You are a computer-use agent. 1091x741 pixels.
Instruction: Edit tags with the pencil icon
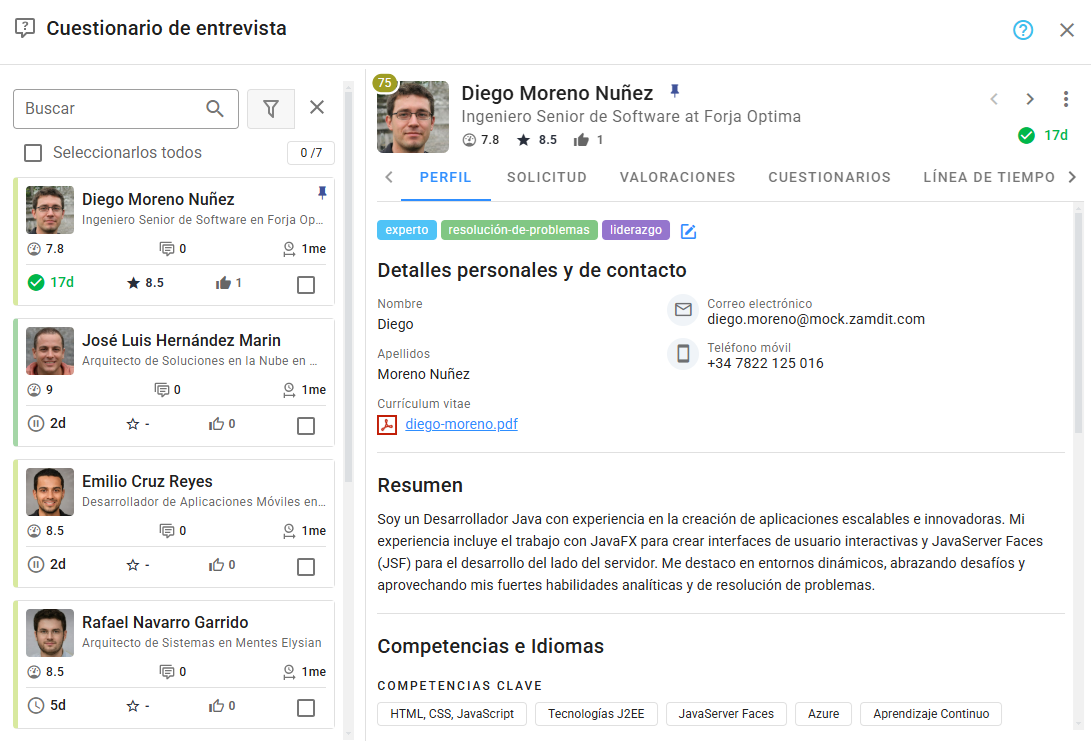(x=688, y=231)
